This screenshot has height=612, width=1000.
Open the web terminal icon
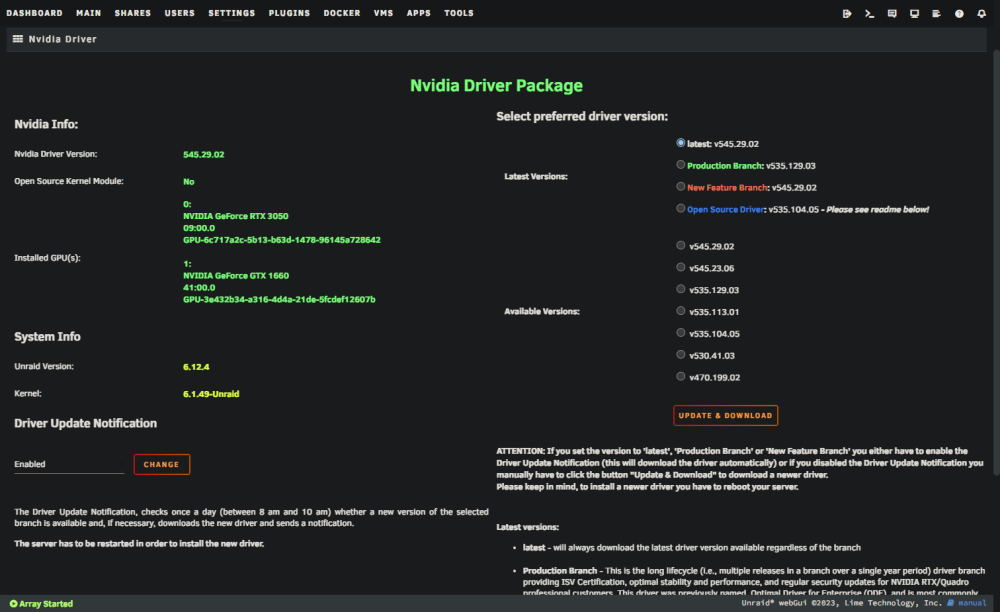(869, 13)
